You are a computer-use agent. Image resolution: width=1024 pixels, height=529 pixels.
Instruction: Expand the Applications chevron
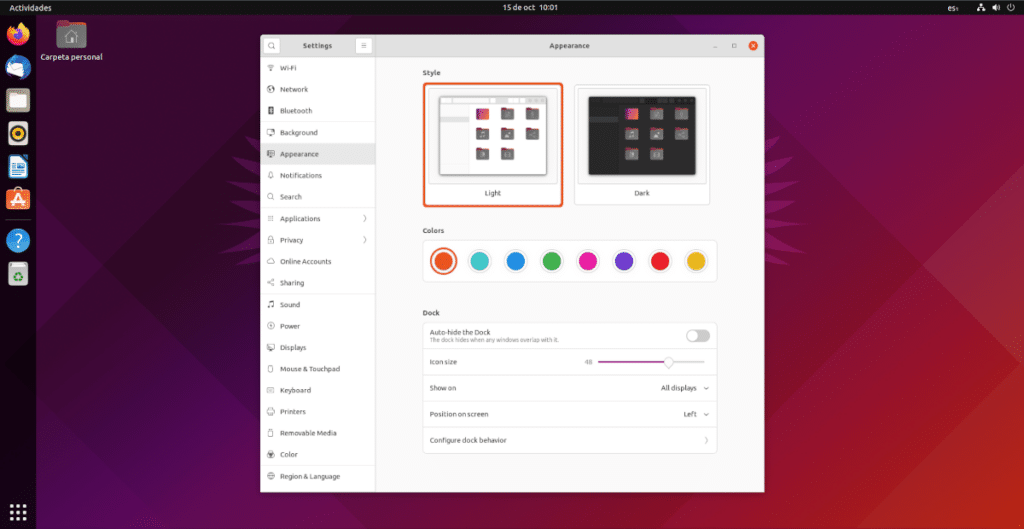point(364,219)
